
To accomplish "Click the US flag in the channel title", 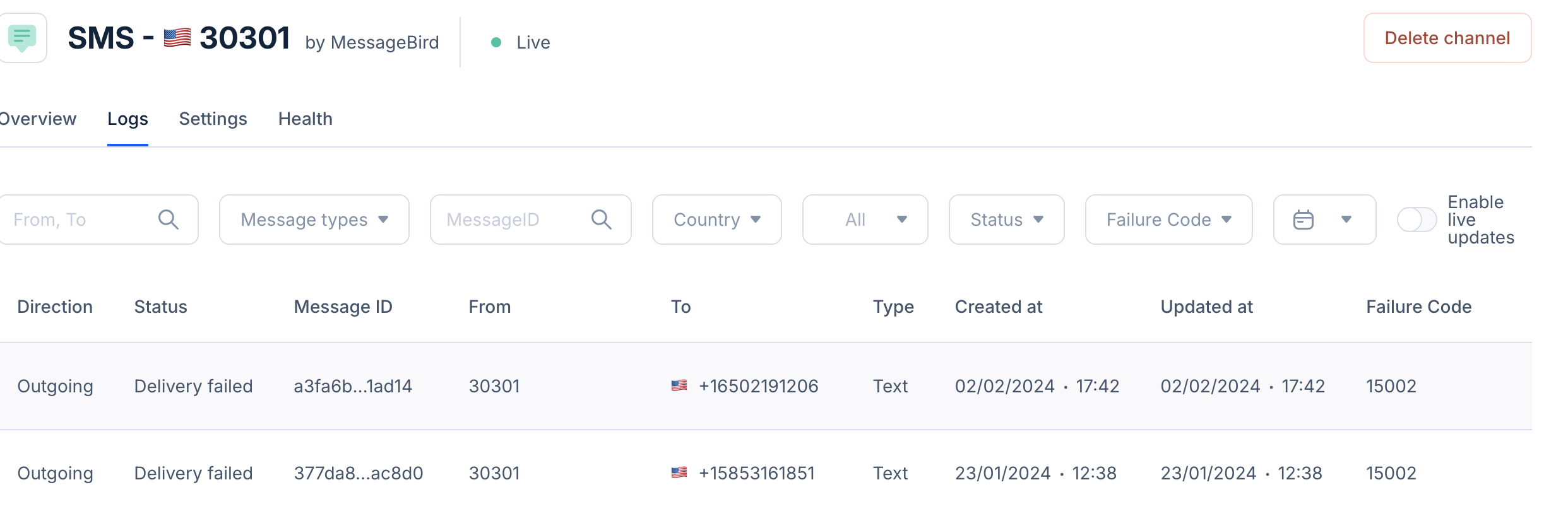I will (x=177, y=38).
